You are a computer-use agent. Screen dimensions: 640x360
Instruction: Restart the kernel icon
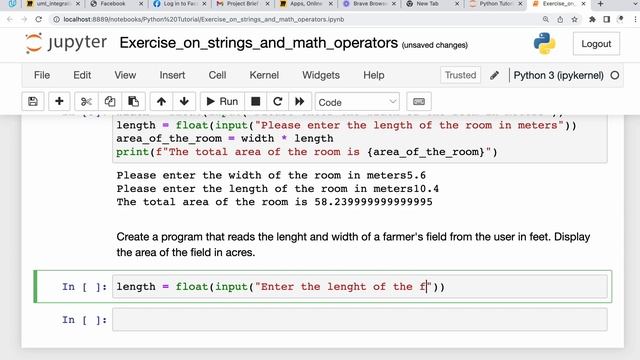coord(278,102)
